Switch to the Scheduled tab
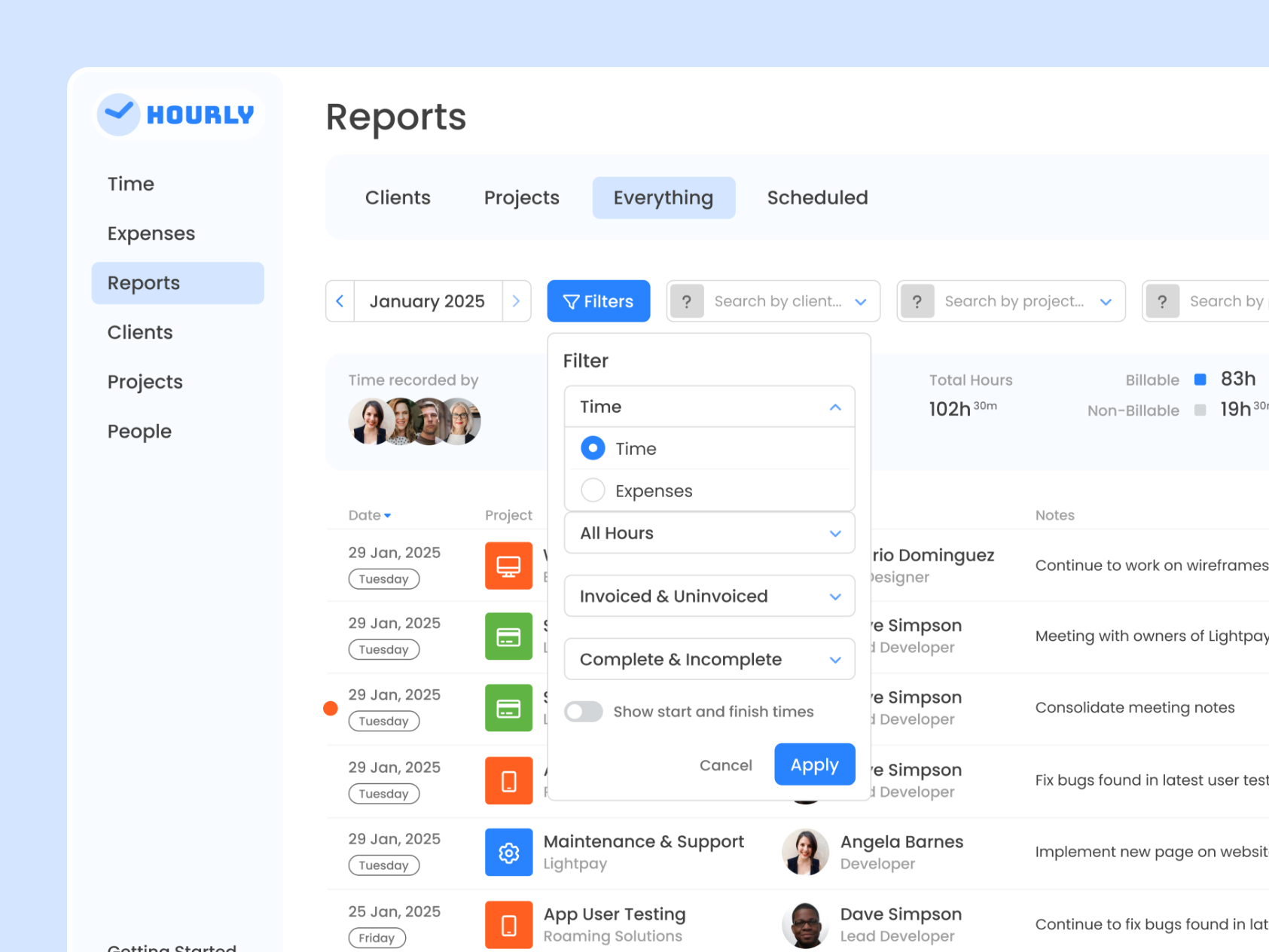Image resolution: width=1269 pixels, height=952 pixels. [817, 197]
